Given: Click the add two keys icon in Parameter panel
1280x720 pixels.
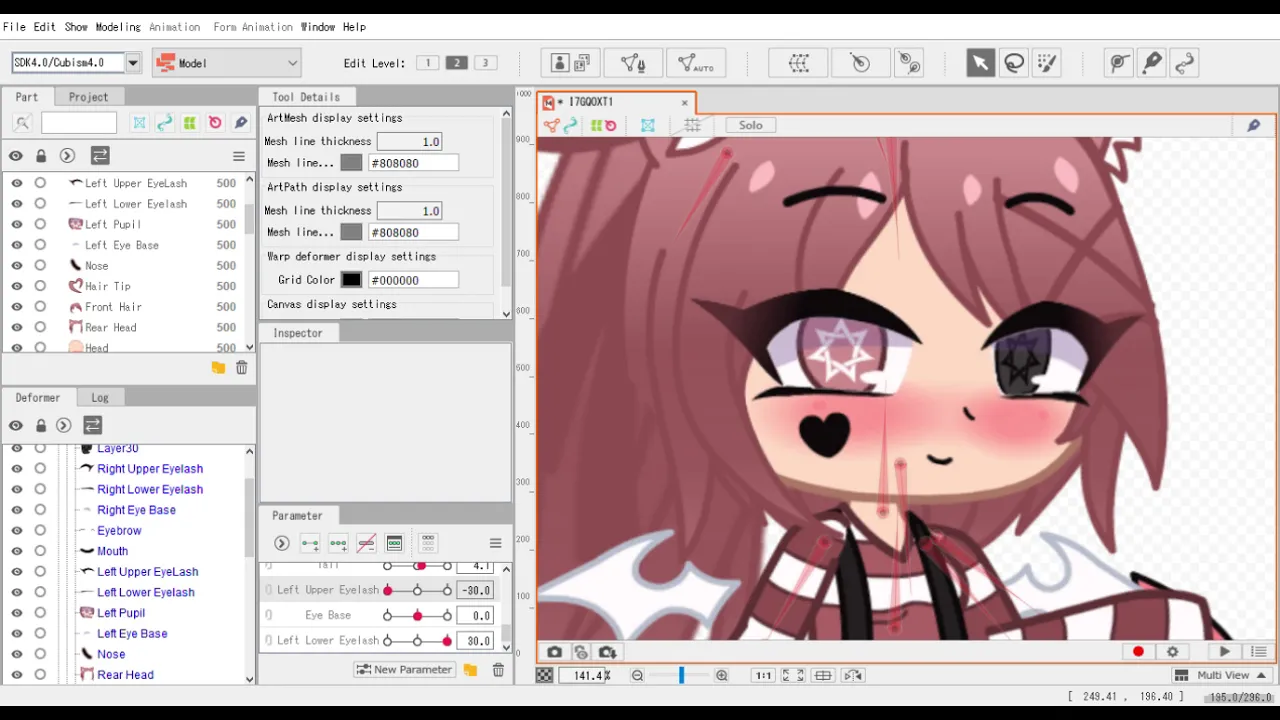Looking at the screenshot, I should 310,544.
